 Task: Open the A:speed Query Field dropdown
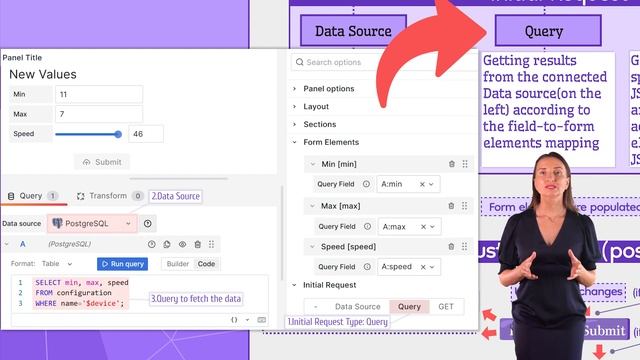(x=432, y=267)
